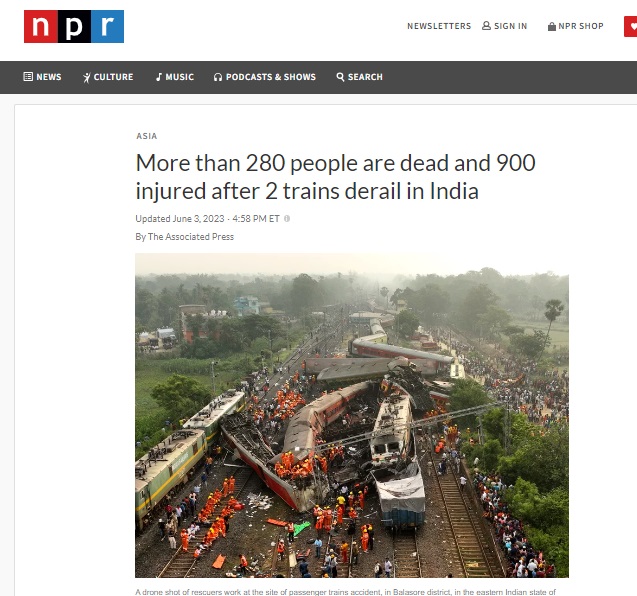Open the Culture menu
Screen dimensions: 637x596
[108, 77]
